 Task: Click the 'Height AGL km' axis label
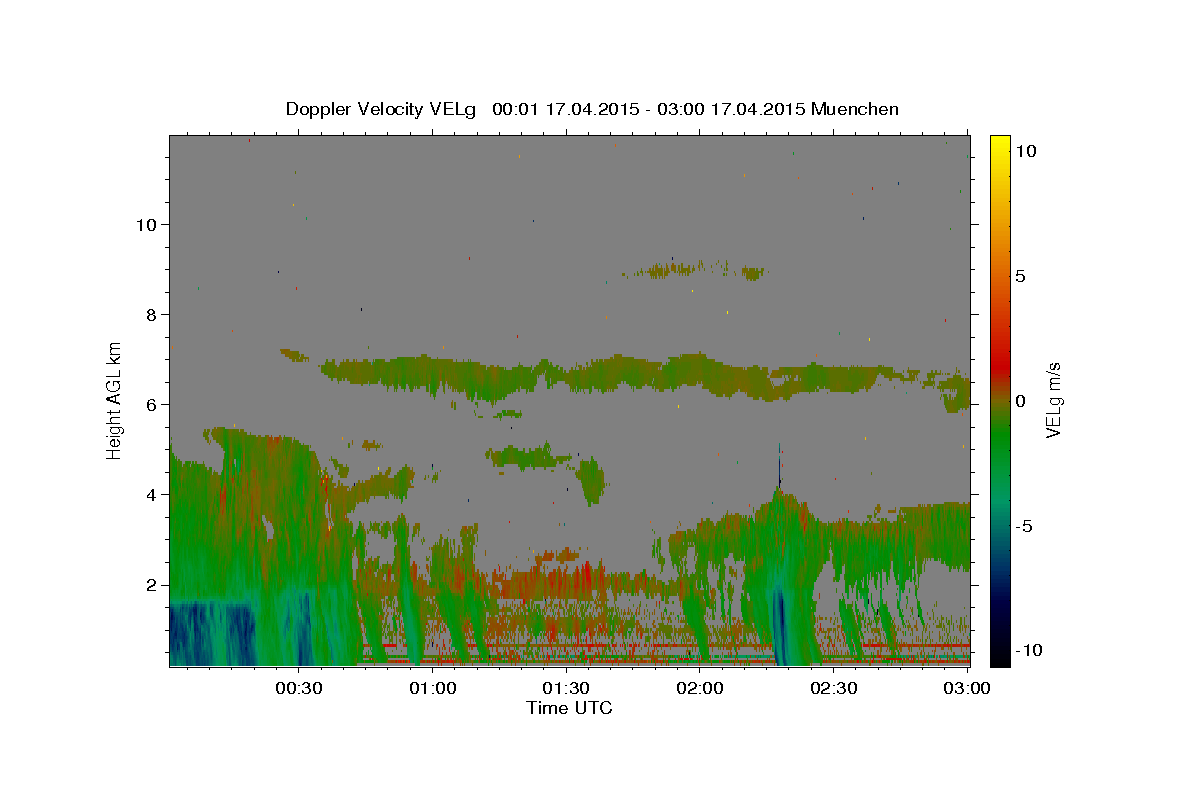pyautogui.click(x=115, y=400)
